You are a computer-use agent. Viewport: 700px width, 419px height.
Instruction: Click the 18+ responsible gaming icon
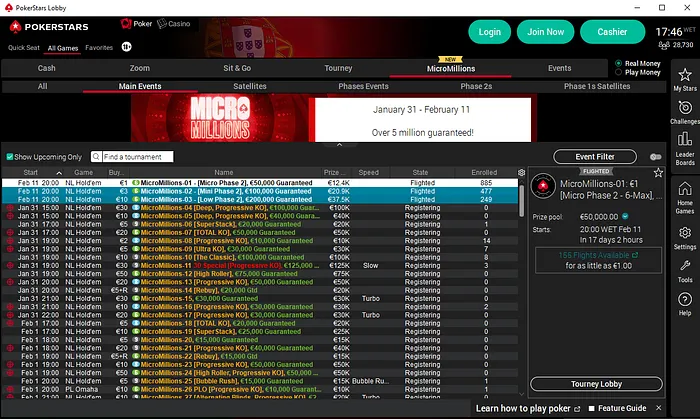(x=126, y=47)
